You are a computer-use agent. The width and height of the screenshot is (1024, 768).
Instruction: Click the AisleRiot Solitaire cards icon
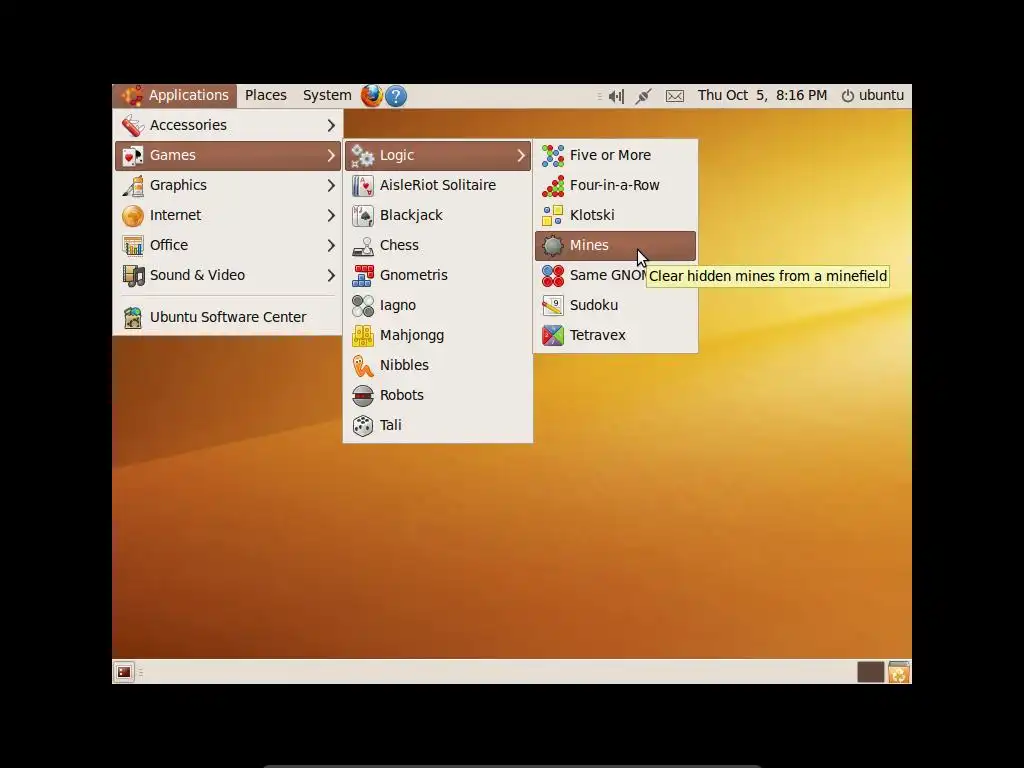pyautogui.click(x=362, y=185)
